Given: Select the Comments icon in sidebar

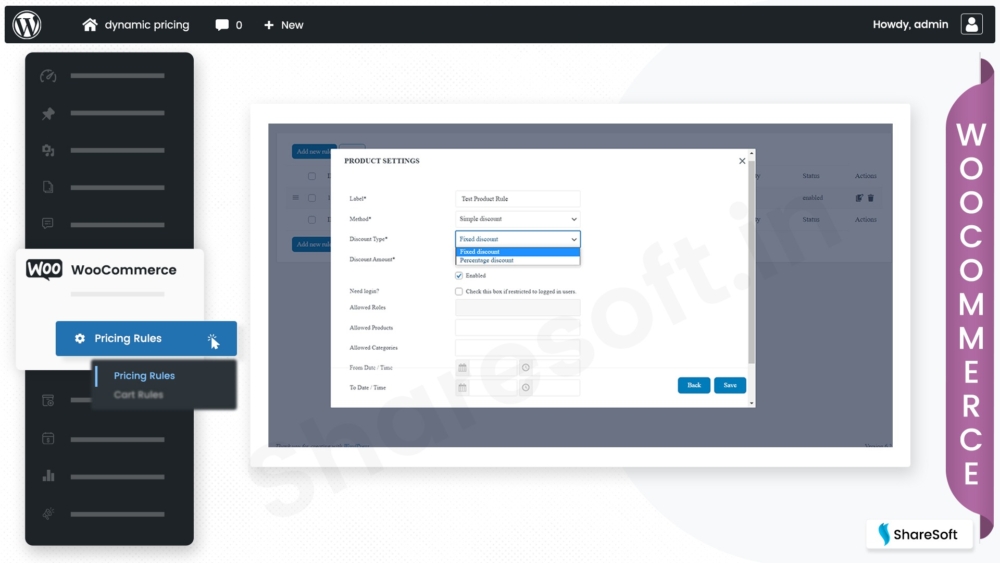Looking at the screenshot, I should [48, 224].
